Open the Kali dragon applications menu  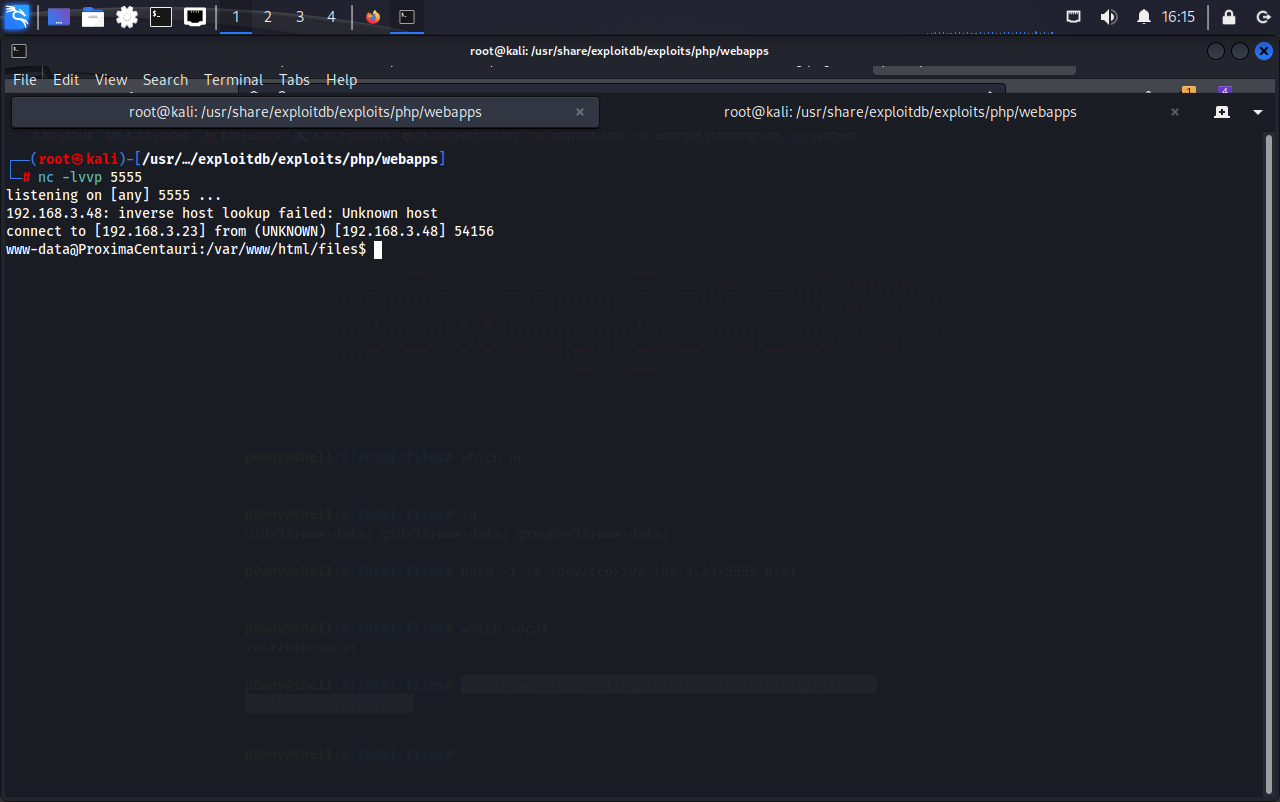17,17
